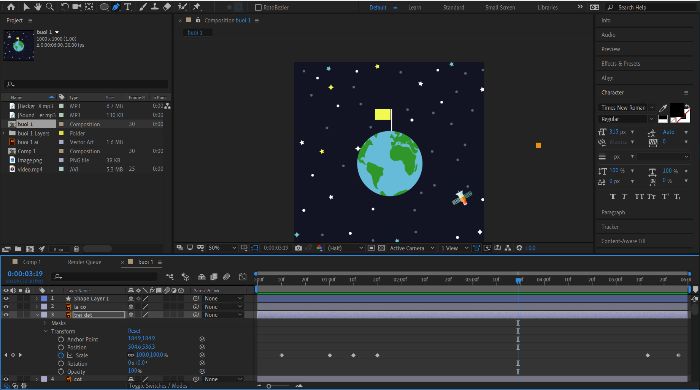Select the Zoom magnifier tool
This screenshot has width=700, height=390.
click(50, 7)
